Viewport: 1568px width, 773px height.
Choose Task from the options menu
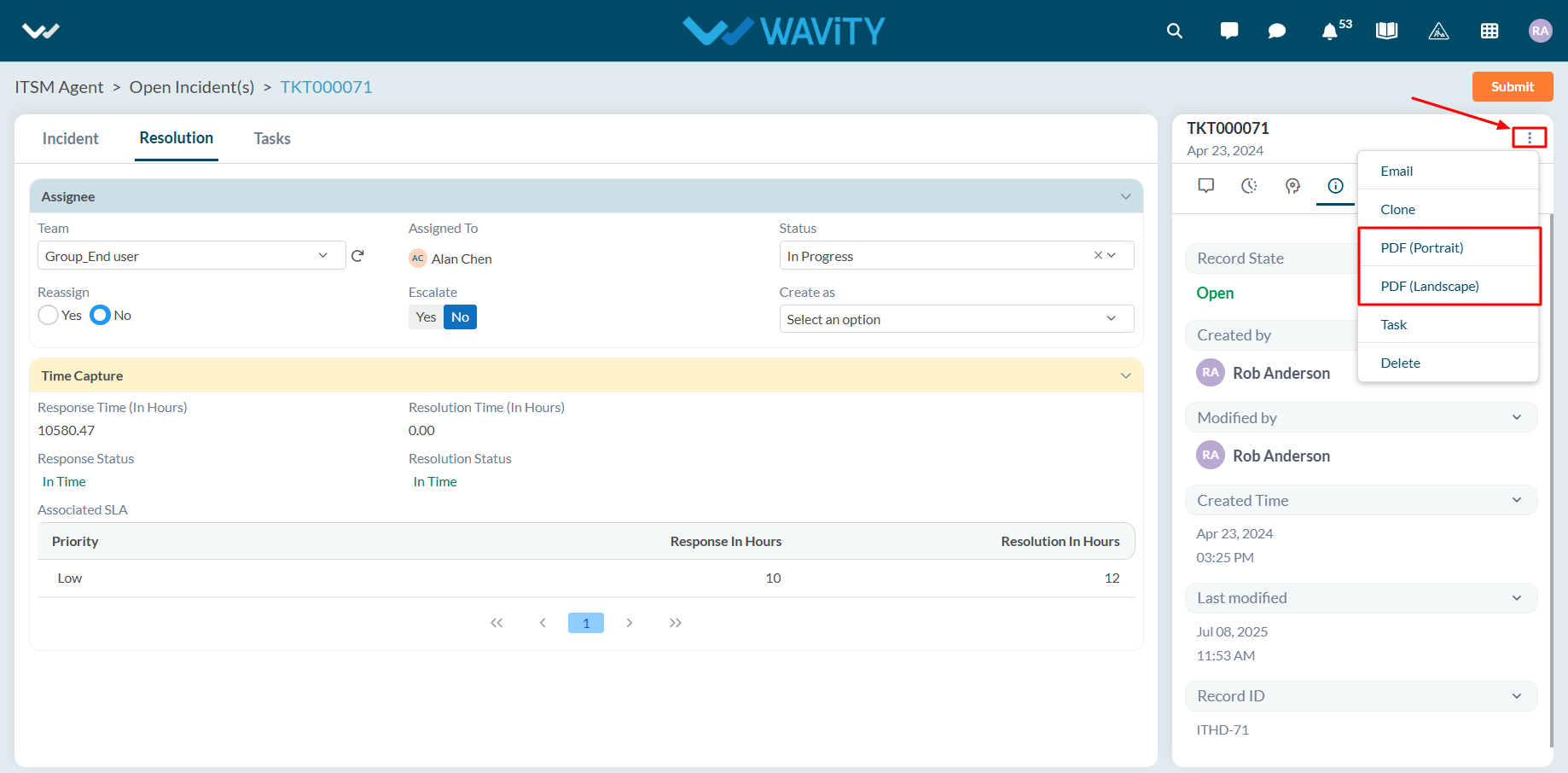1448,324
